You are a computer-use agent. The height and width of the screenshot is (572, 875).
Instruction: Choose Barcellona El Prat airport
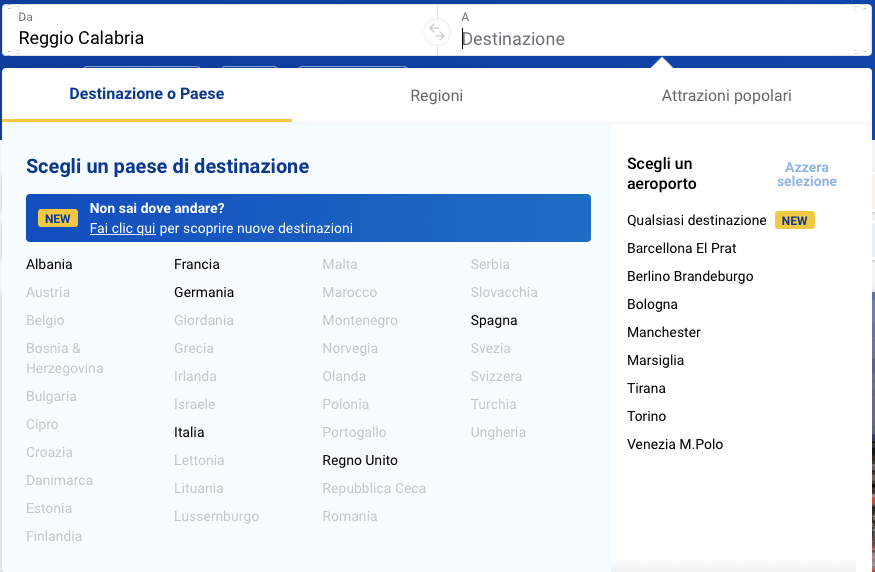[x=681, y=248]
